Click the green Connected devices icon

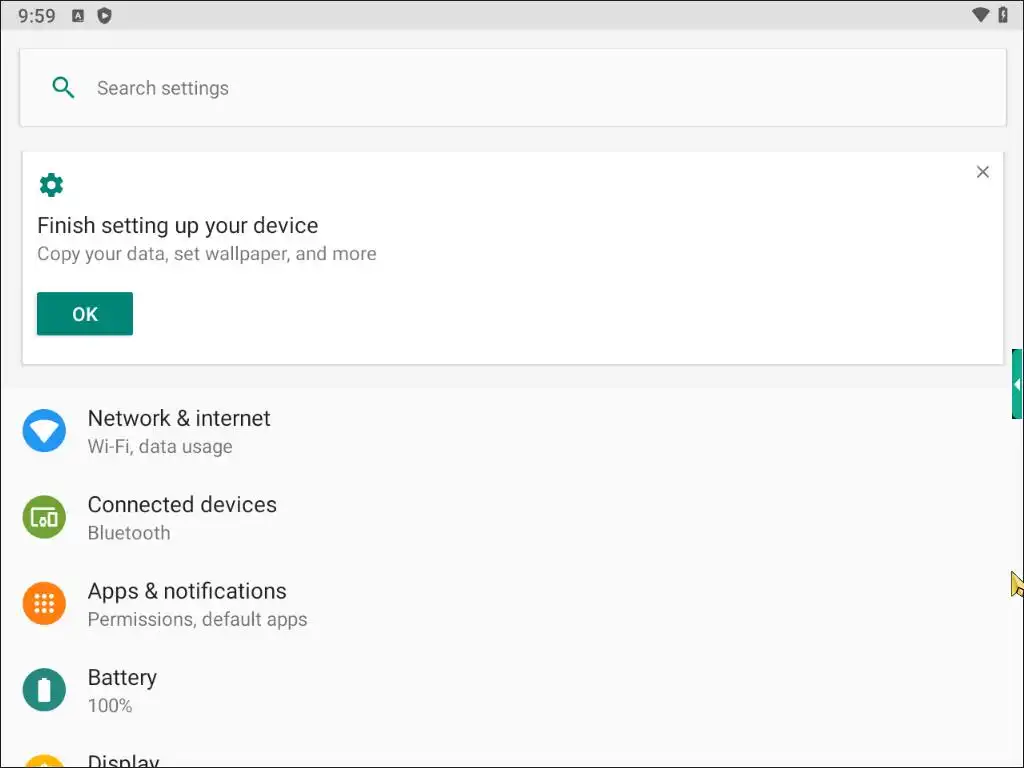tap(44, 517)
